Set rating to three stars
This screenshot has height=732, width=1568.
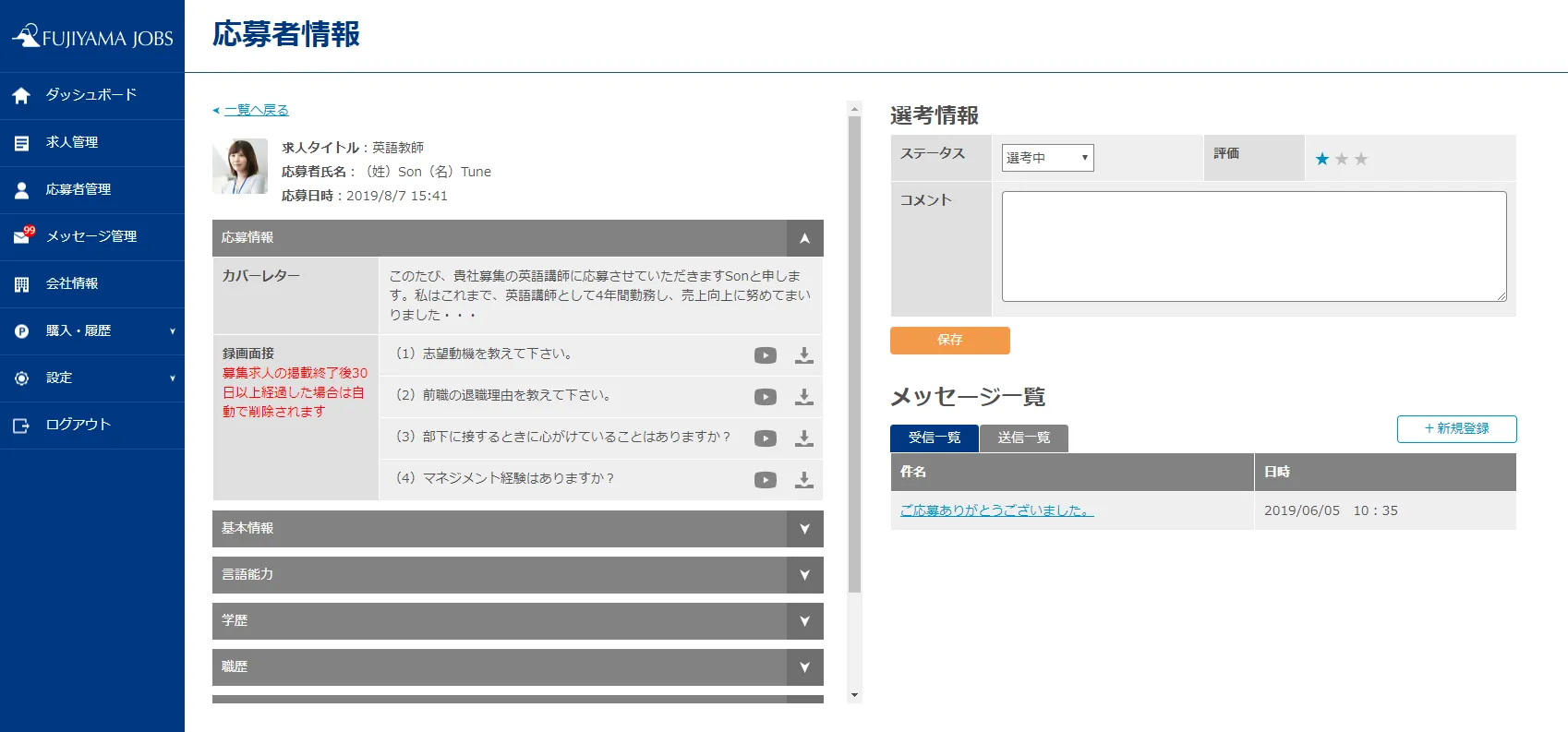(1360, 159)
